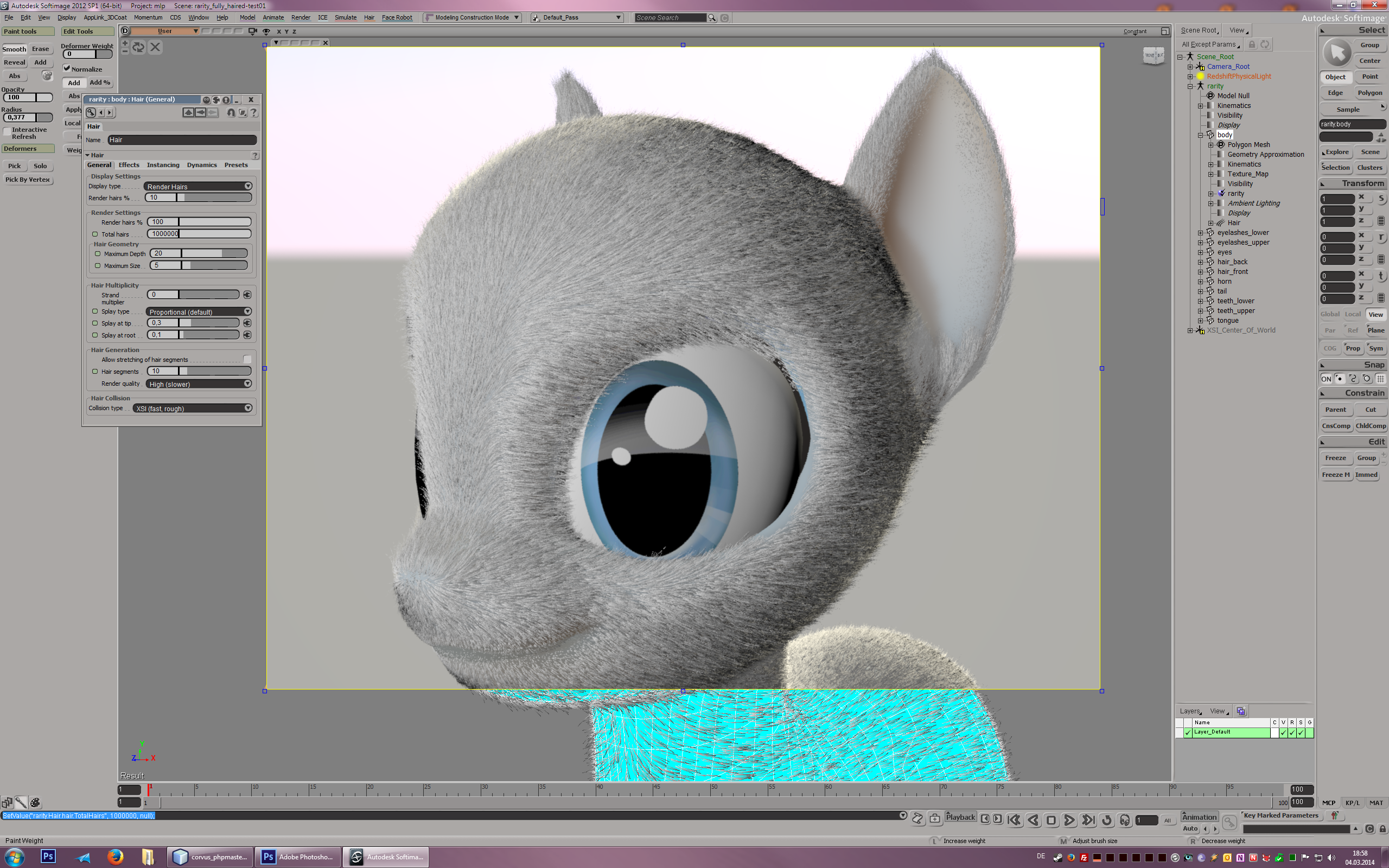Click the Scene Search input field
This screenshot has height=868, width=1389.
tap(670, 18)
